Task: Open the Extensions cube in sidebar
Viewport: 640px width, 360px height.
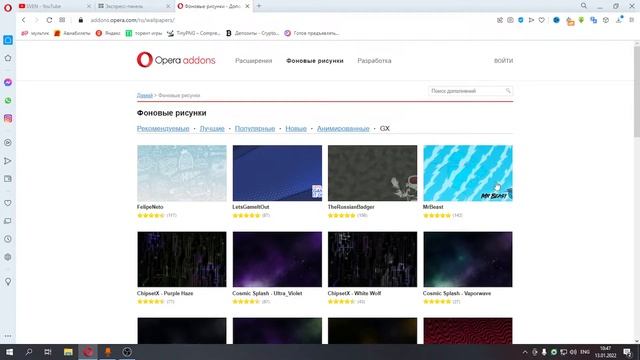Action: click(x=8, y=257)
